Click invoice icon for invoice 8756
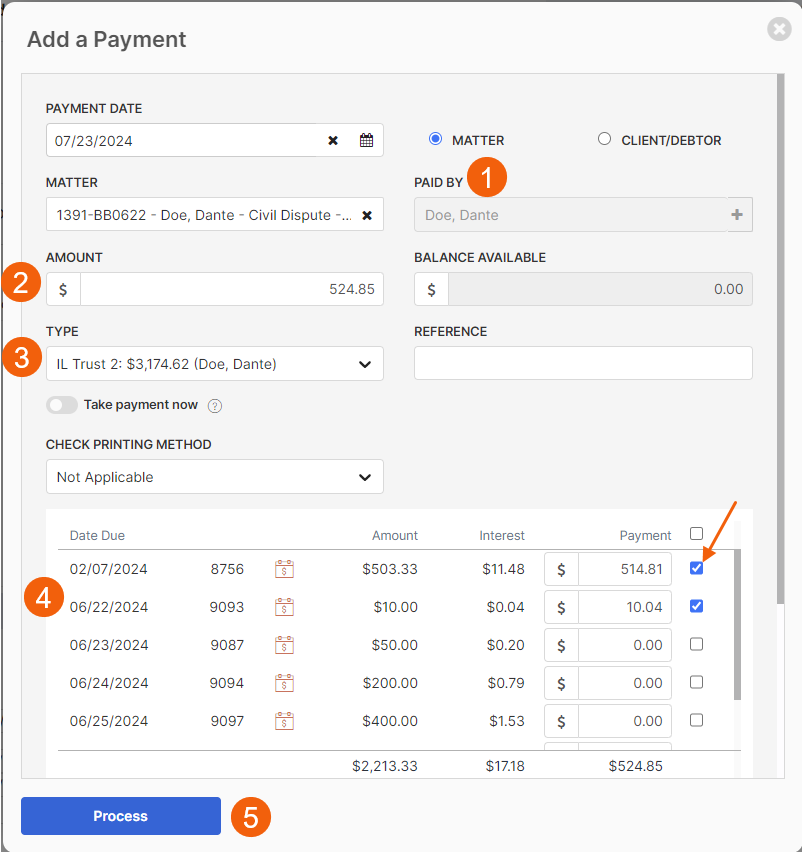Screen dimensions: 802x852 (x=284, y=570)
